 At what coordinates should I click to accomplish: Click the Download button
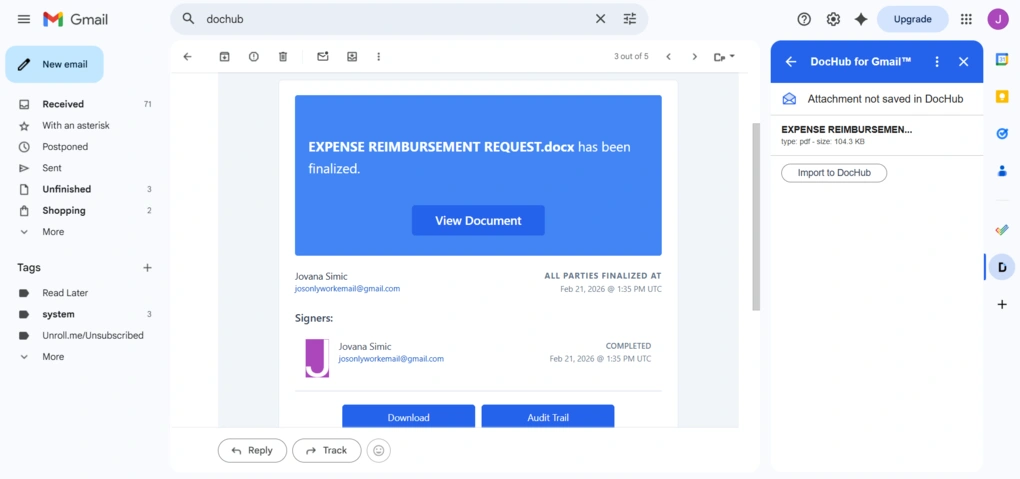409,417
